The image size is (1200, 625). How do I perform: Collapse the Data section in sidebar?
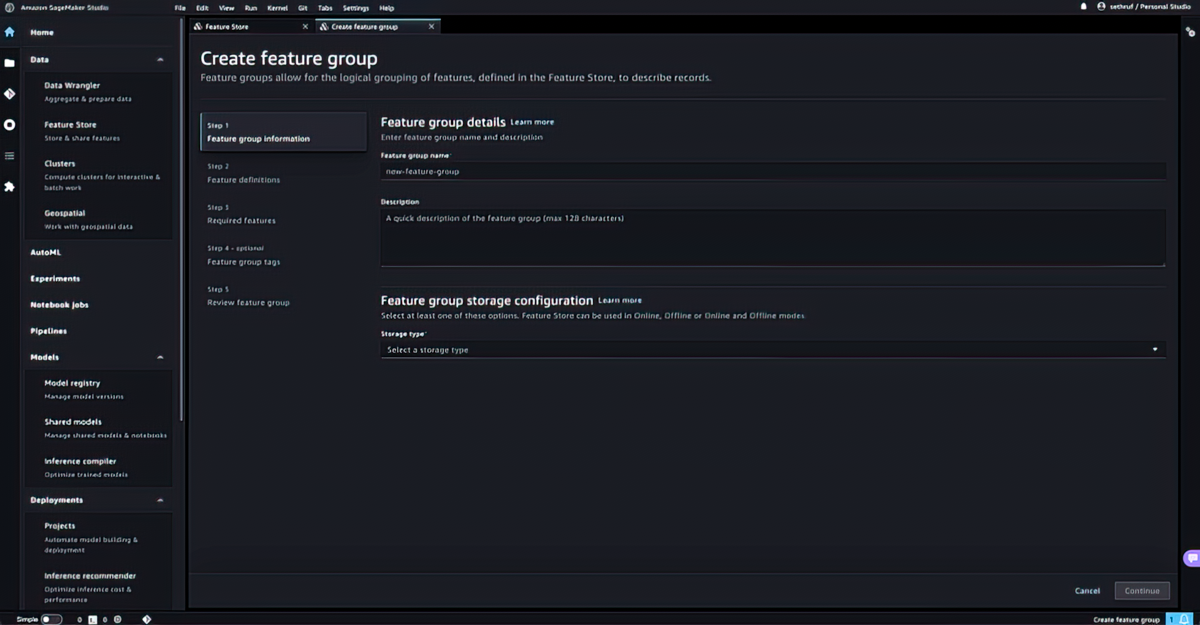point(160,59)
